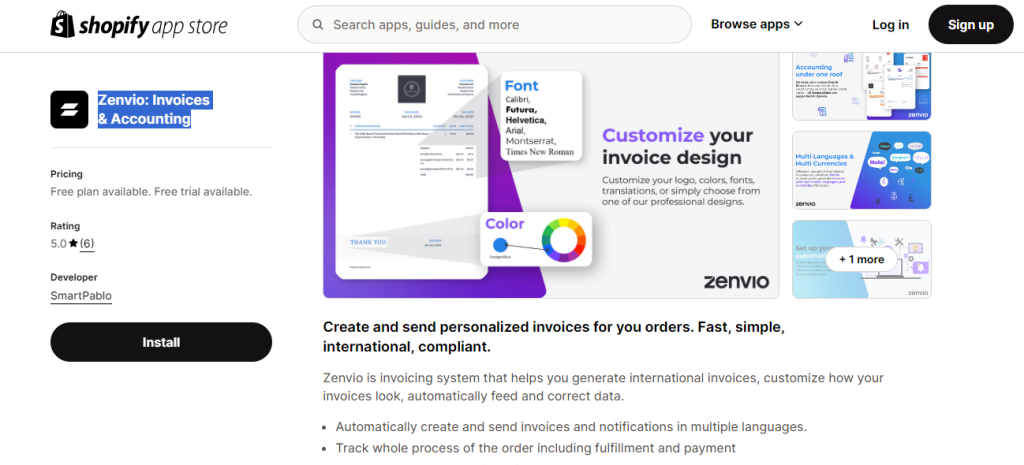Click the + 1 more button
This screenshot has width=1024, height=465.
click(861, 259)
